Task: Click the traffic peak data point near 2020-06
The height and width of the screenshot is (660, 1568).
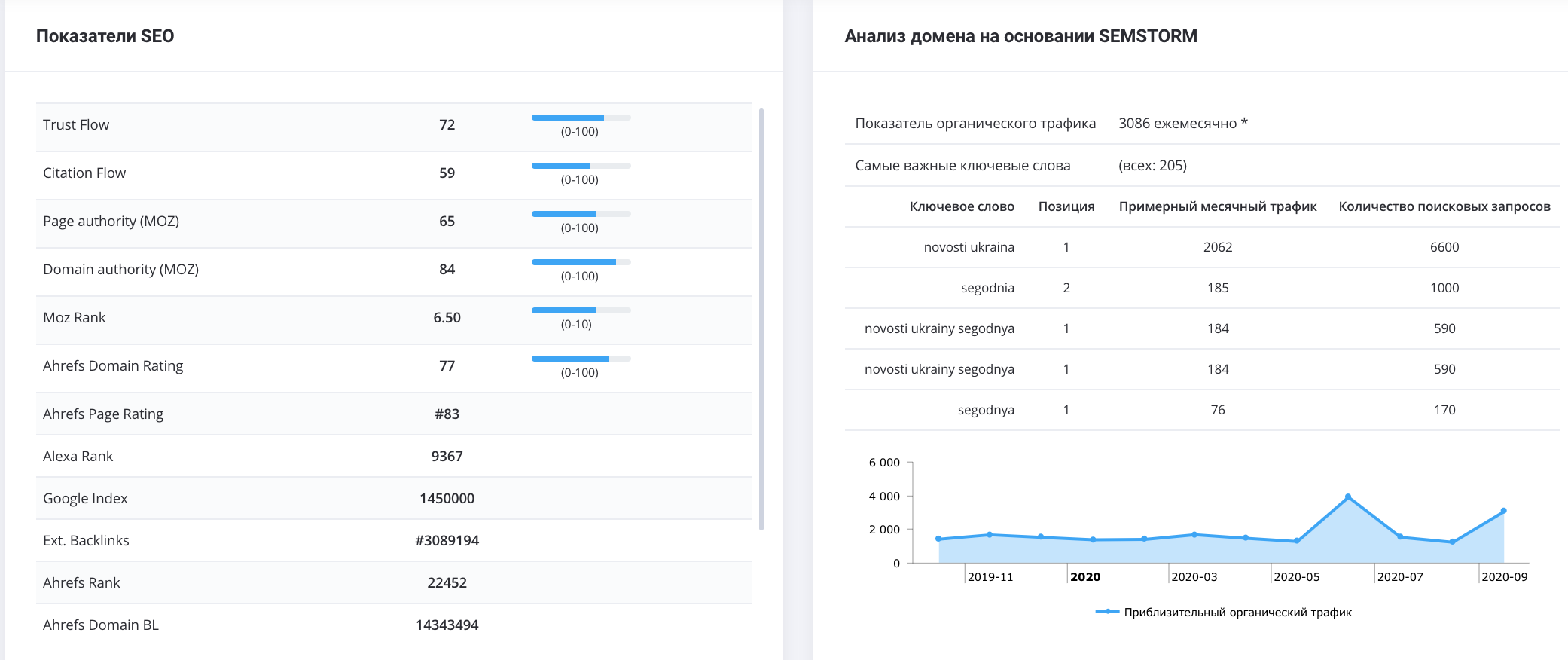Action: tap(1347, 497)
